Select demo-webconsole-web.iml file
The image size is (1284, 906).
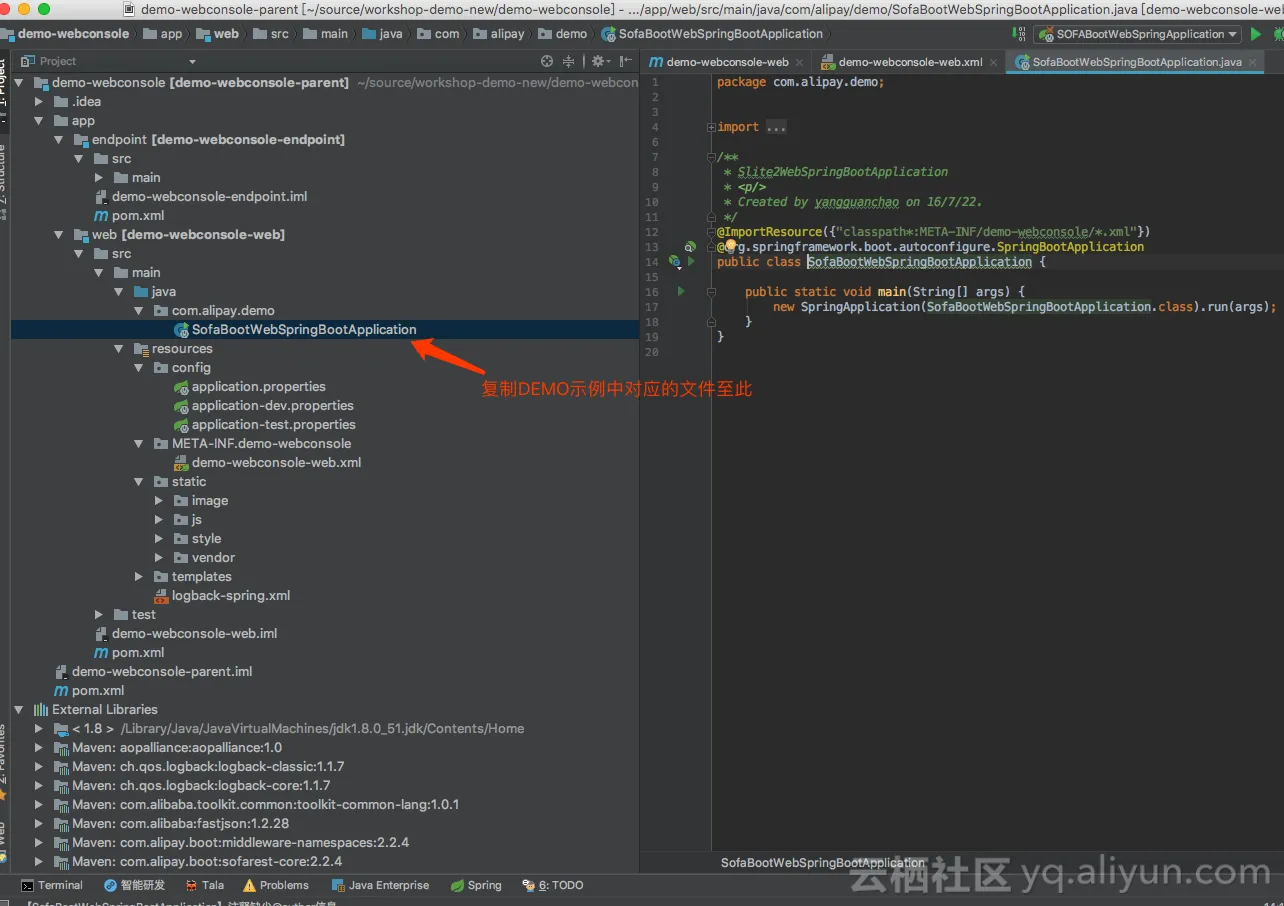(x=185, y=633)
